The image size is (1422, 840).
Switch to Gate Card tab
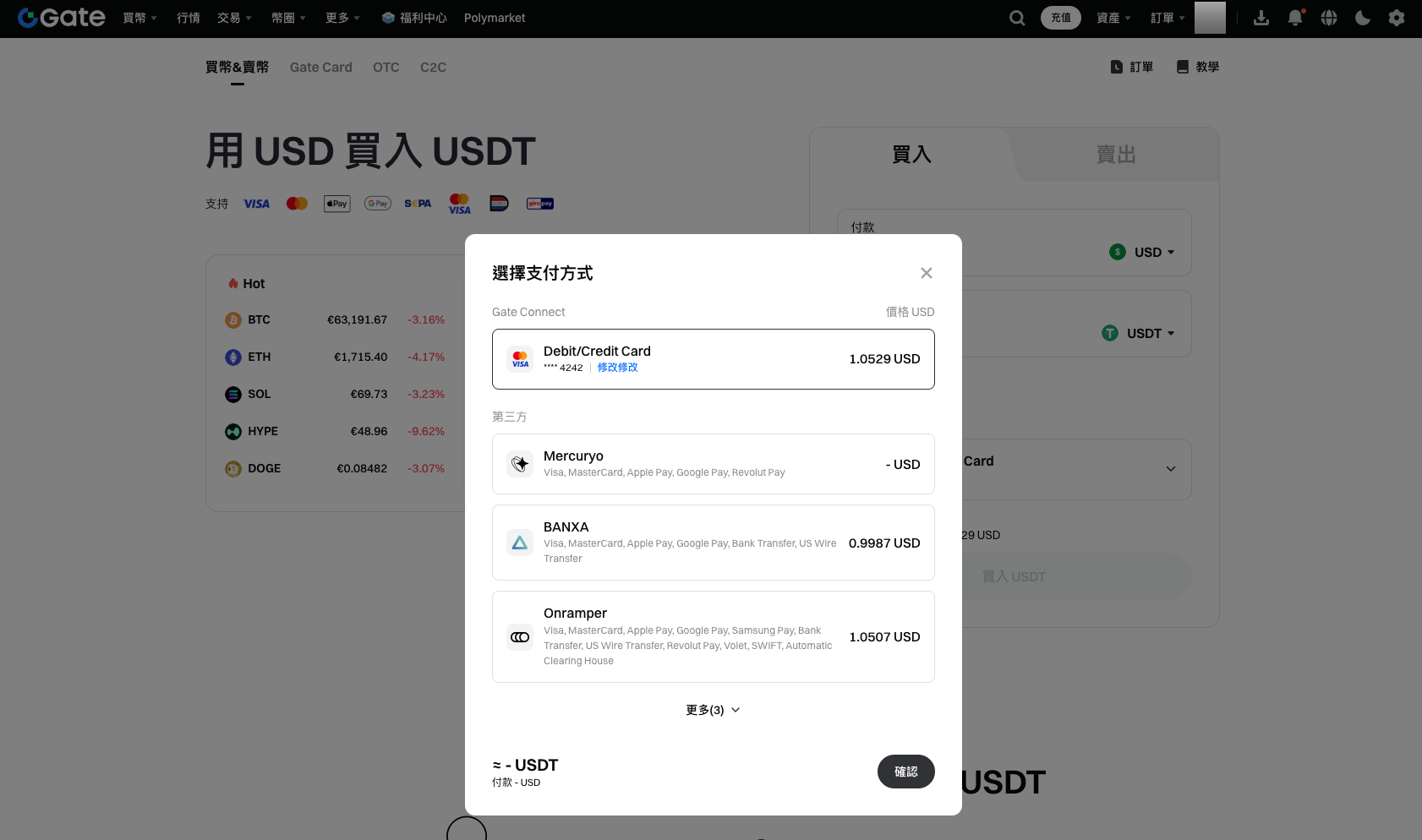[321, 67]
